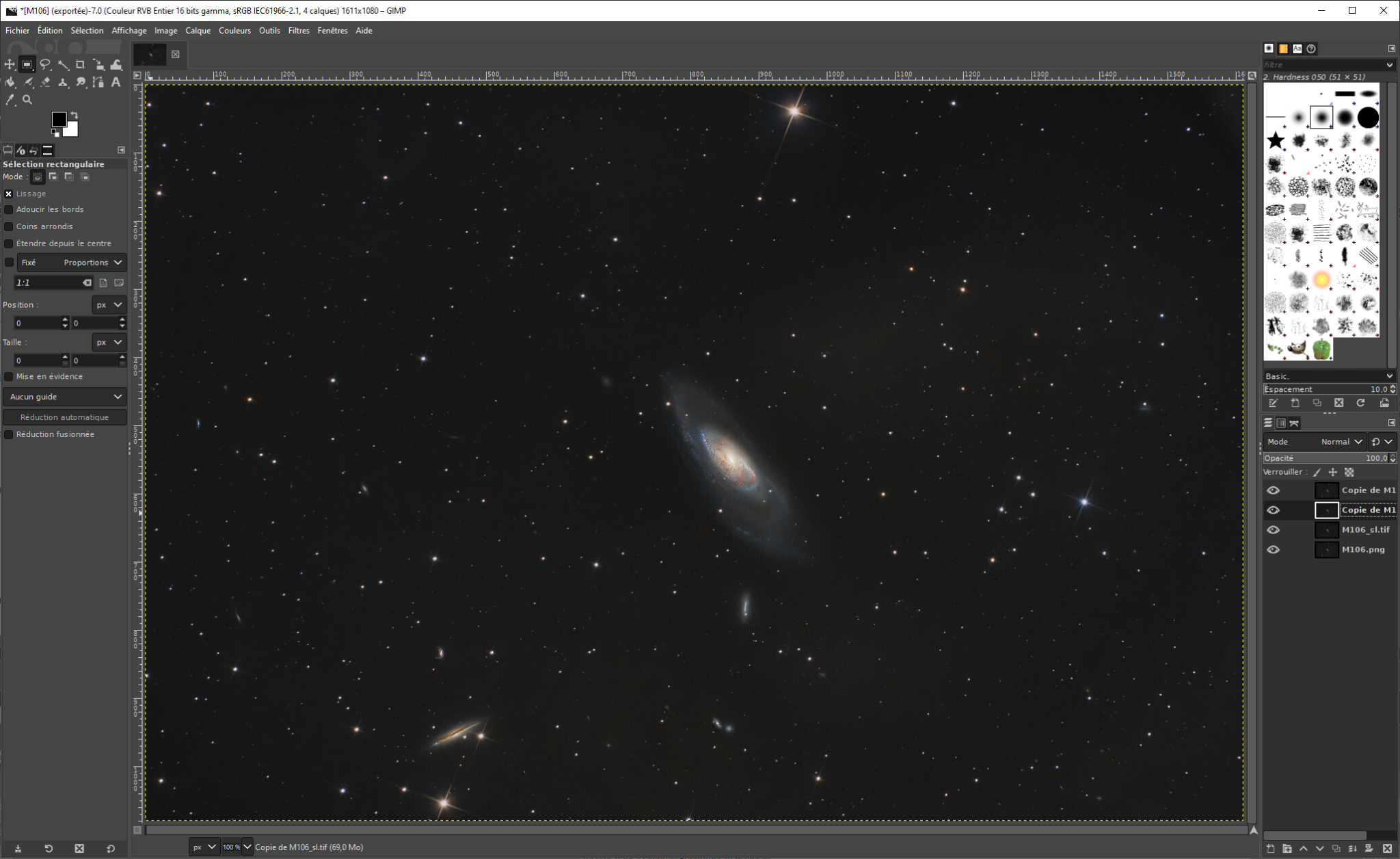The width and height of the screenshot is (1400, 859).
Task: Select the Paths tool
Action: [98, 82]
